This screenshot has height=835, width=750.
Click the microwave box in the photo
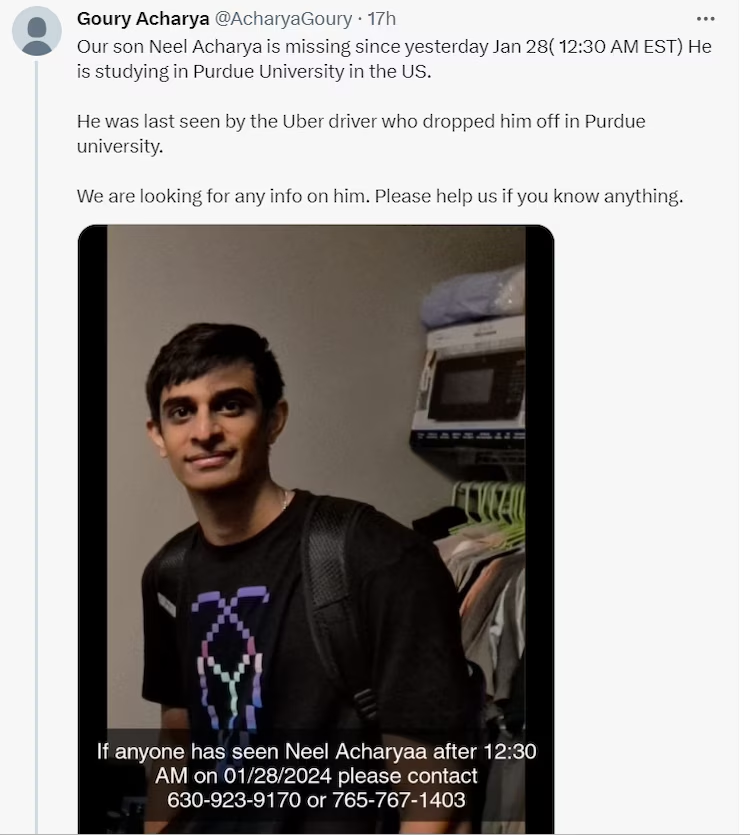470,385
